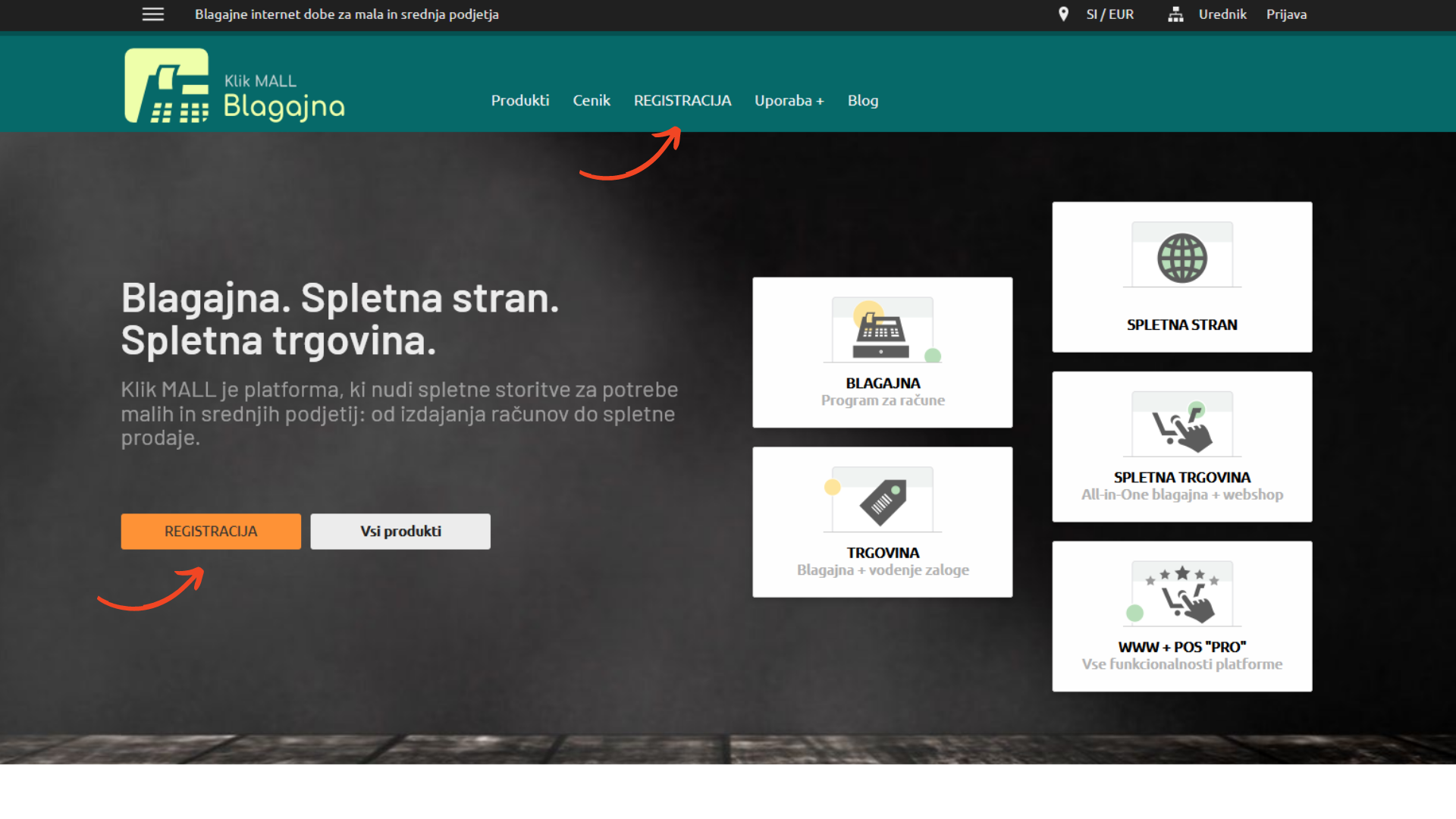Viewport: 1456px width, 819px height.
Task: Open the BLAGAJNA Program za račune card title
Action: point(883,383)
